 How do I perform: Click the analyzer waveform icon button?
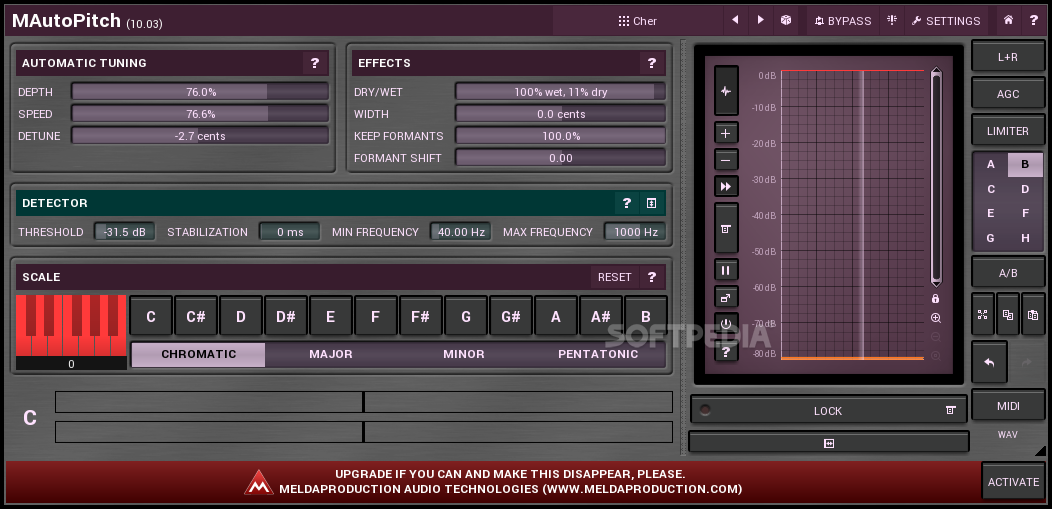[x=726, y=91]
